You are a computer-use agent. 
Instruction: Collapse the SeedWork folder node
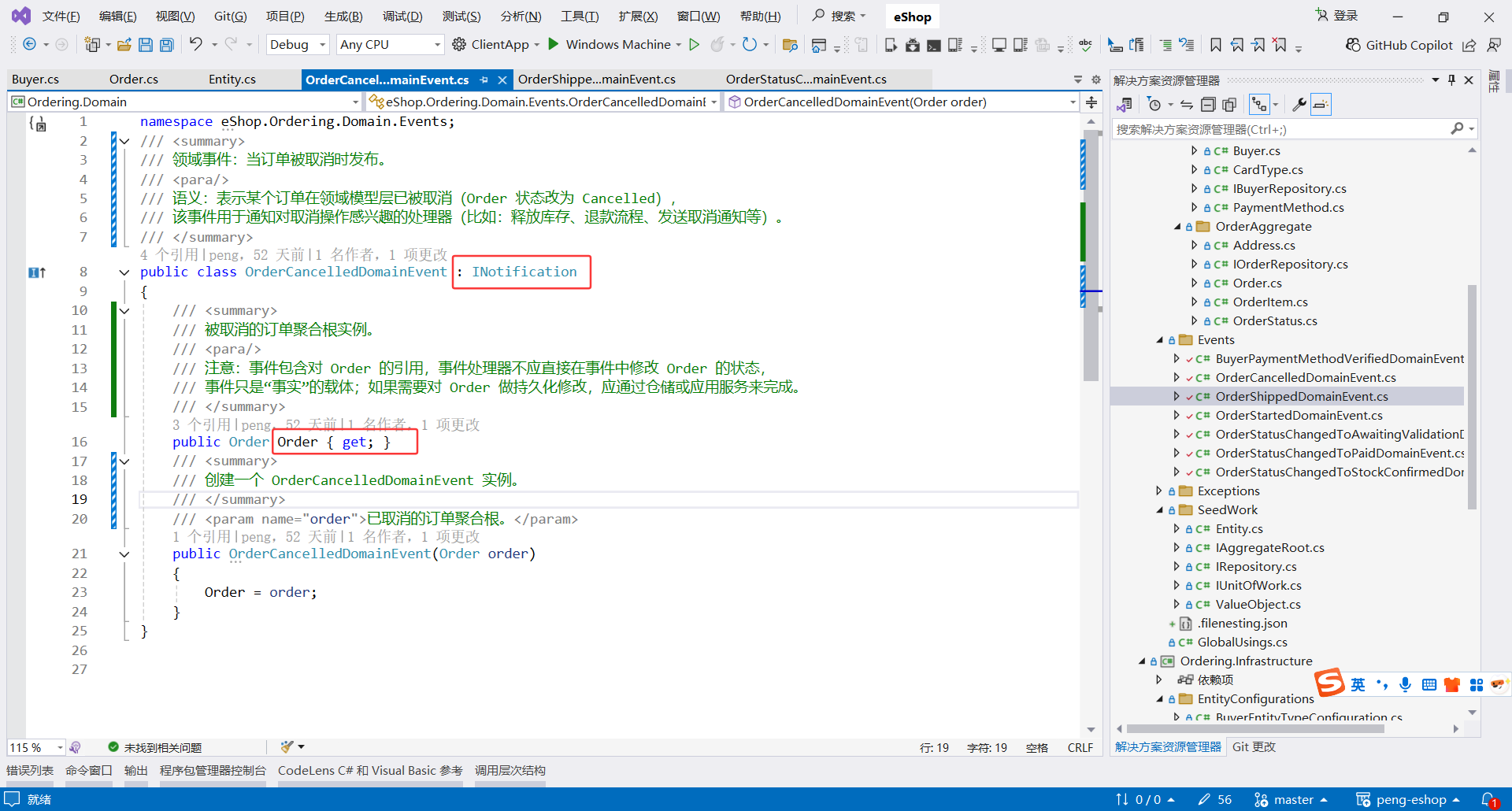[x=1159, y=510]
